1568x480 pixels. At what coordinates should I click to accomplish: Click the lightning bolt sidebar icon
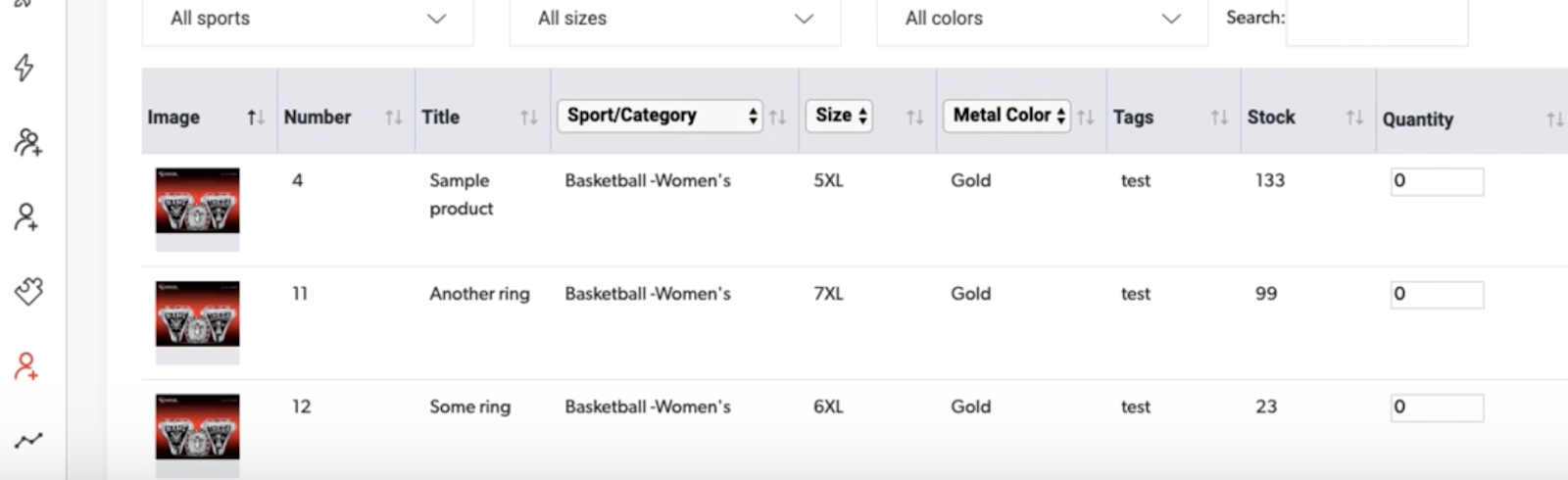pyautogui.click(x=24, y=68)
